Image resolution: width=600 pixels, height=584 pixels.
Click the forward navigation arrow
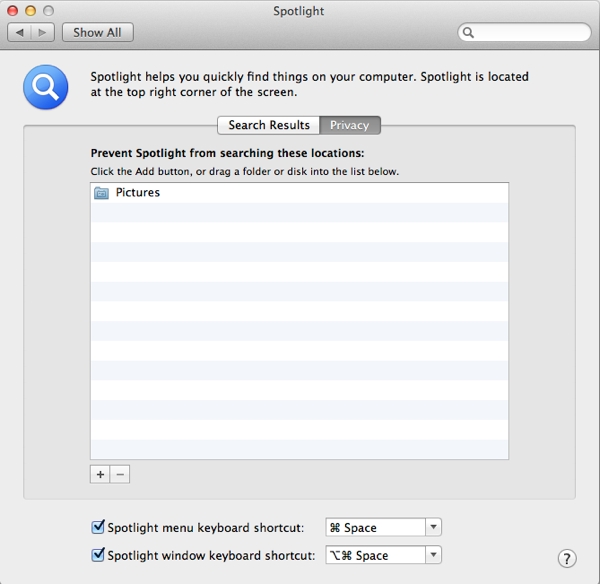coord(42,33)
